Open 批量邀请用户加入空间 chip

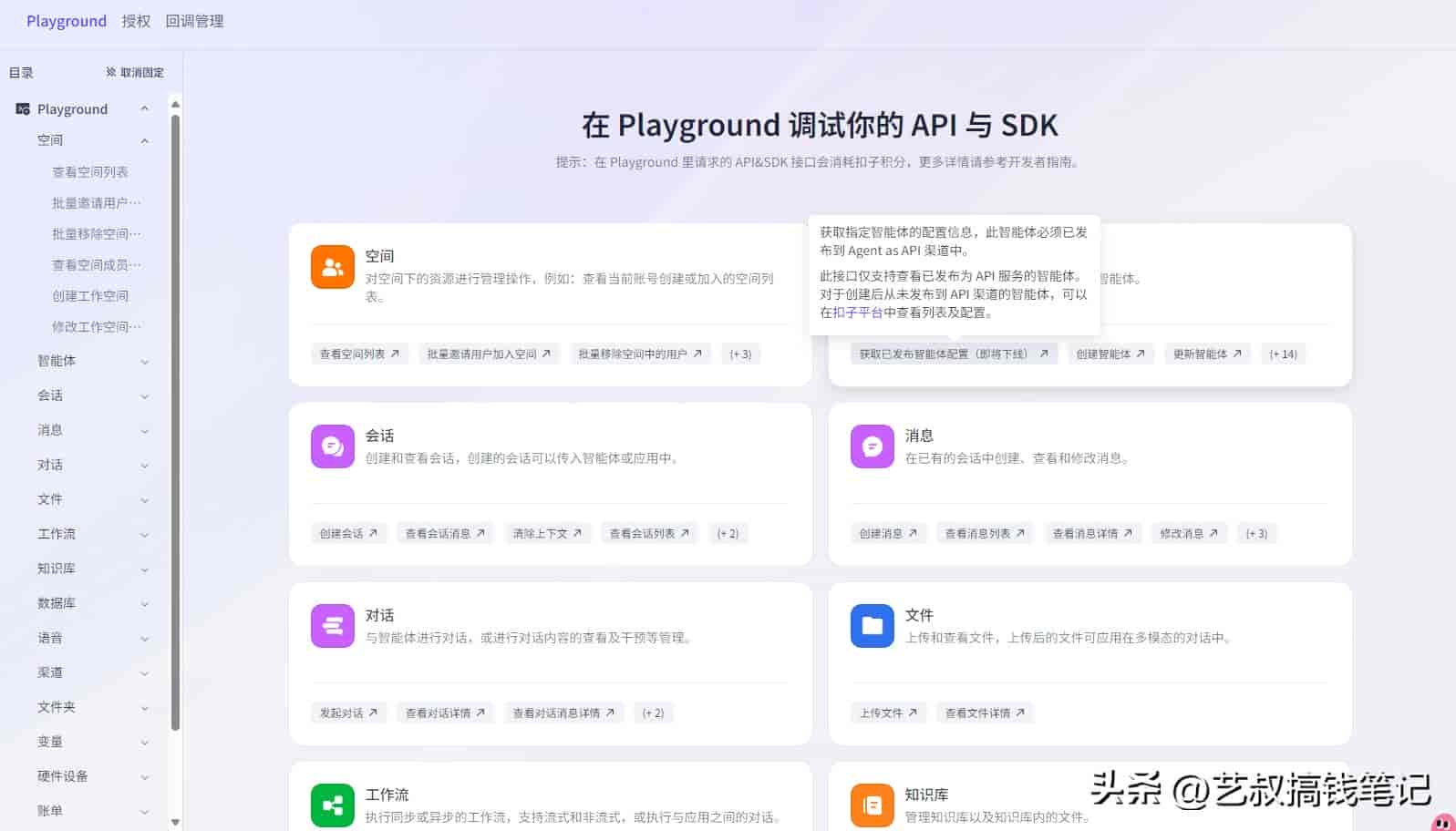(489, 354)
